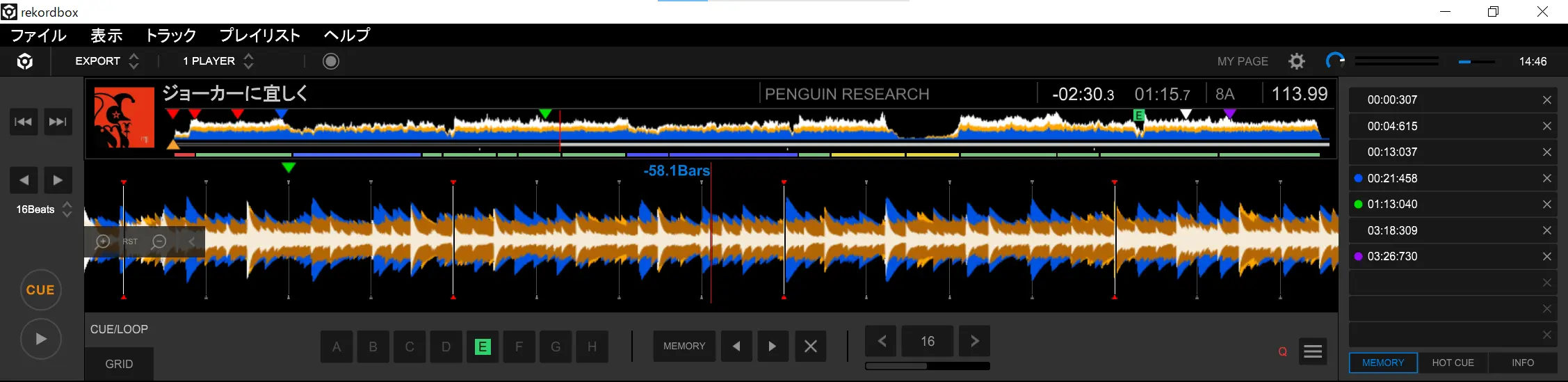
Task: Switch to the HOT CUE tab
Action: 1453,363
